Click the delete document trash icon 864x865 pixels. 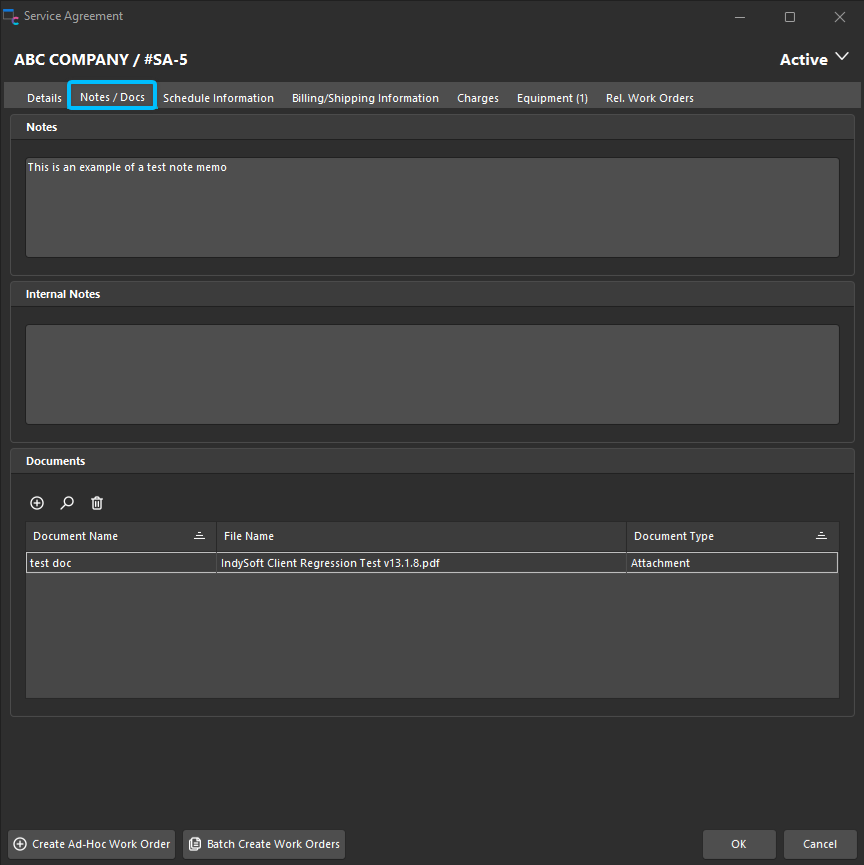(x=97, y=503)
